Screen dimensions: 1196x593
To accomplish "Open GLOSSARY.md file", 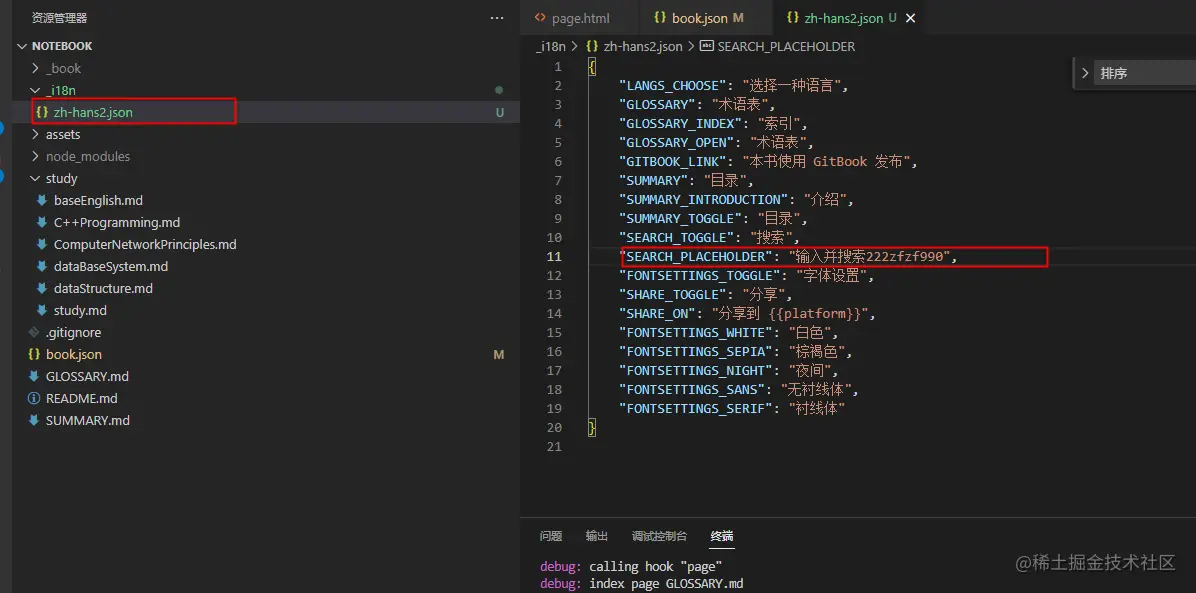I will click(x=87, y=377).
